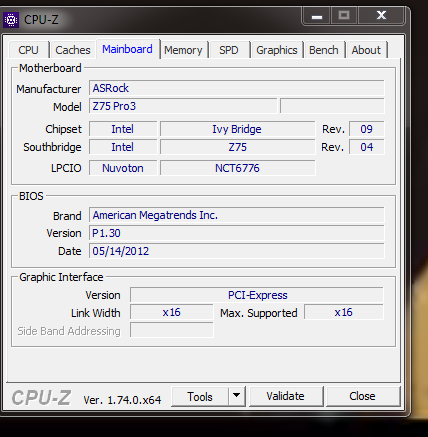Click the Tools button

(x=200, y=397)
